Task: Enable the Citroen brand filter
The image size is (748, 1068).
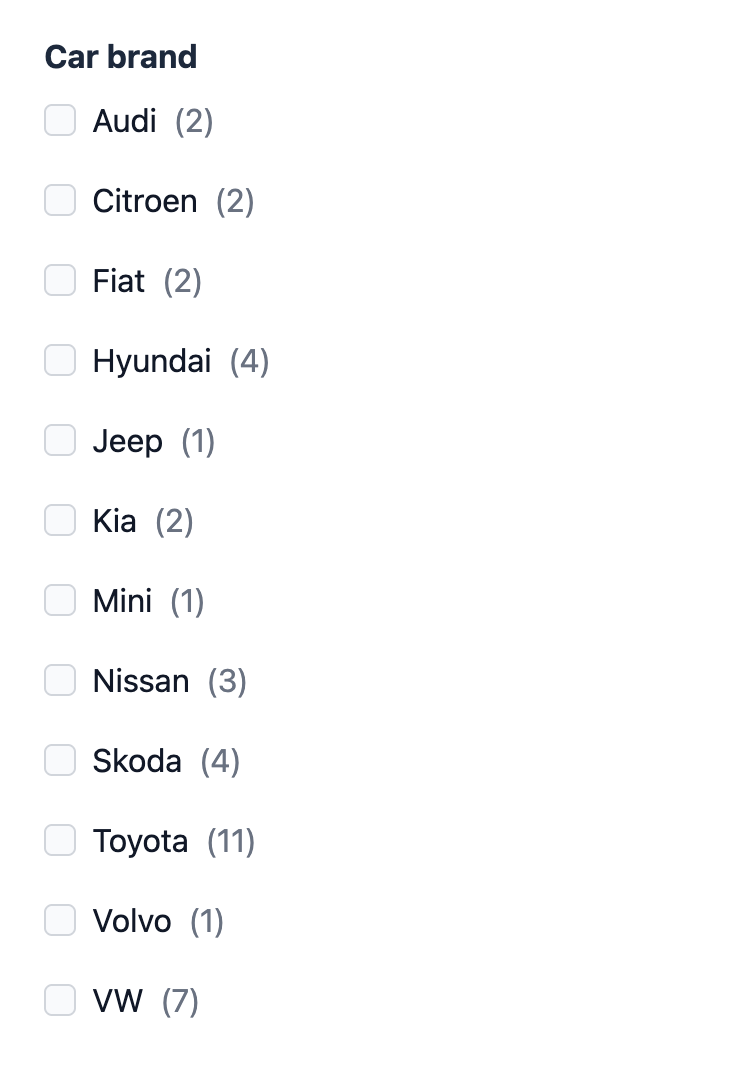Action: pos(60,200)
